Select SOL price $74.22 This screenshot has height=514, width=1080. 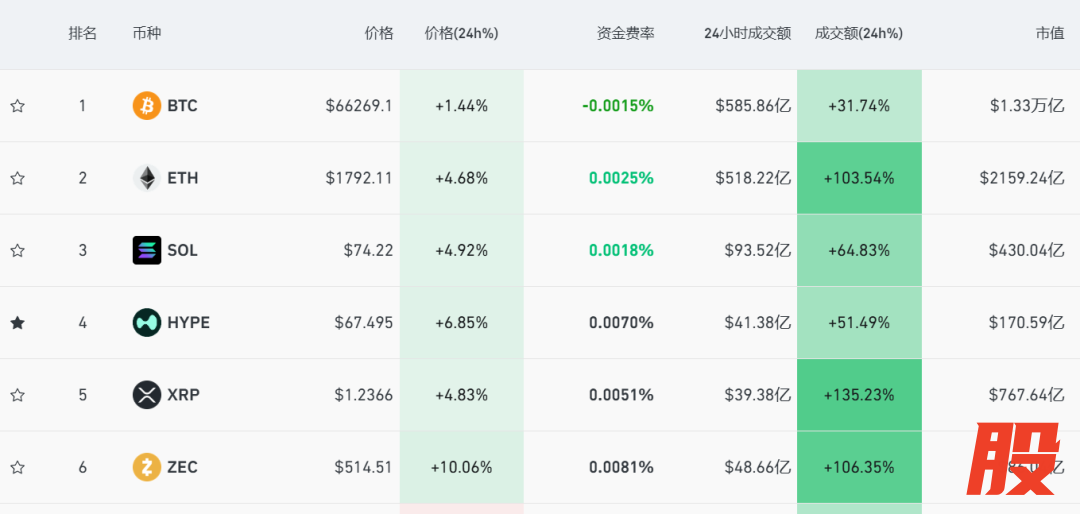(x=368, y=251)
